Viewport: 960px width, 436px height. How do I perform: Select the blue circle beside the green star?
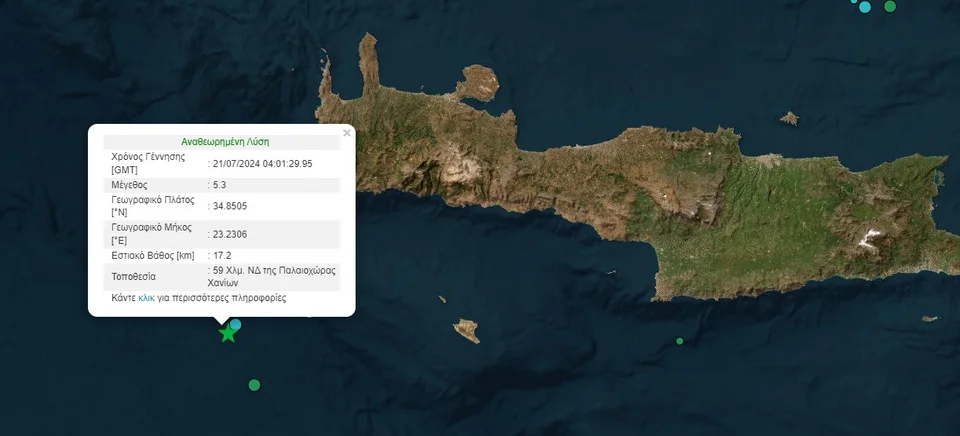pos(236,324)
